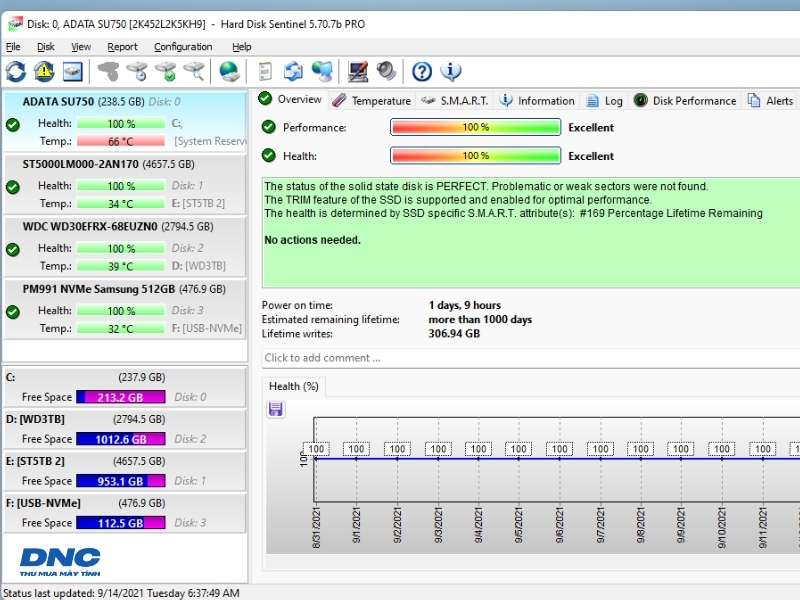
Task: Click the disk test icon with green checkmark
Action: pyautogui.click(x=166, y=71)
